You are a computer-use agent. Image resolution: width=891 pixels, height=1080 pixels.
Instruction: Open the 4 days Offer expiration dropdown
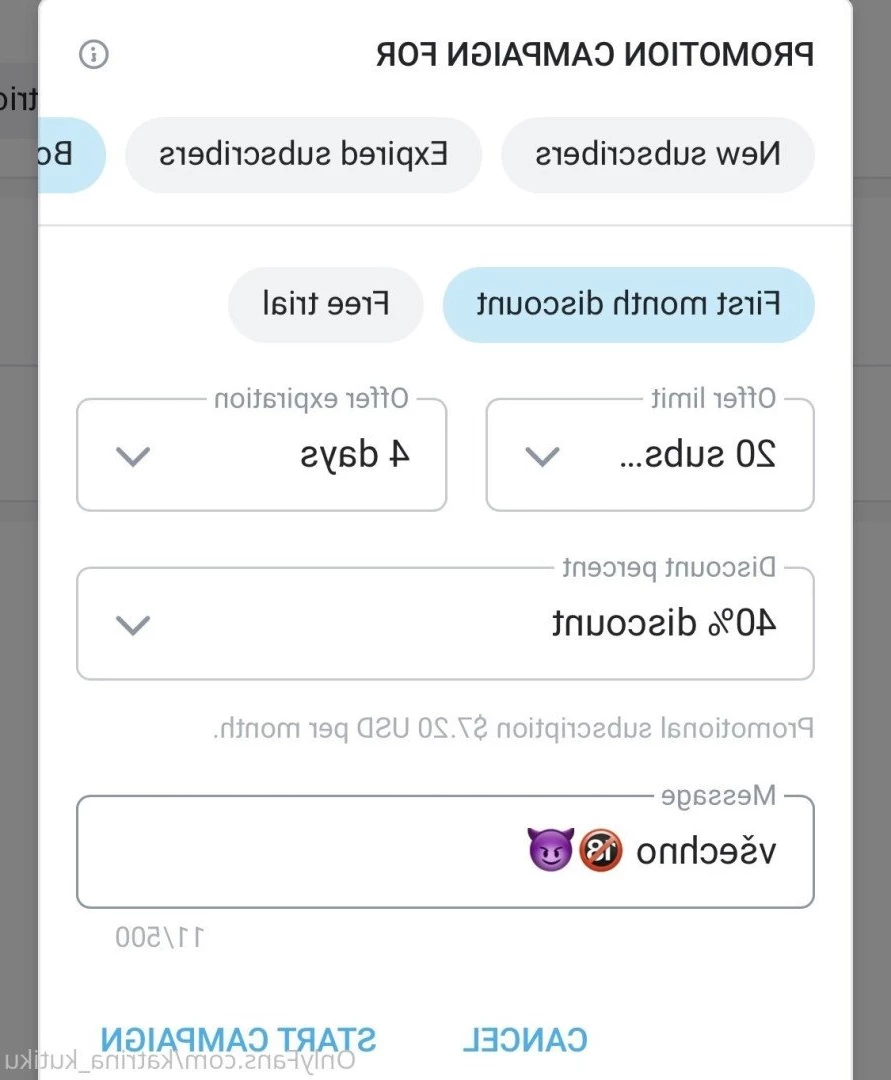point(262,455)
